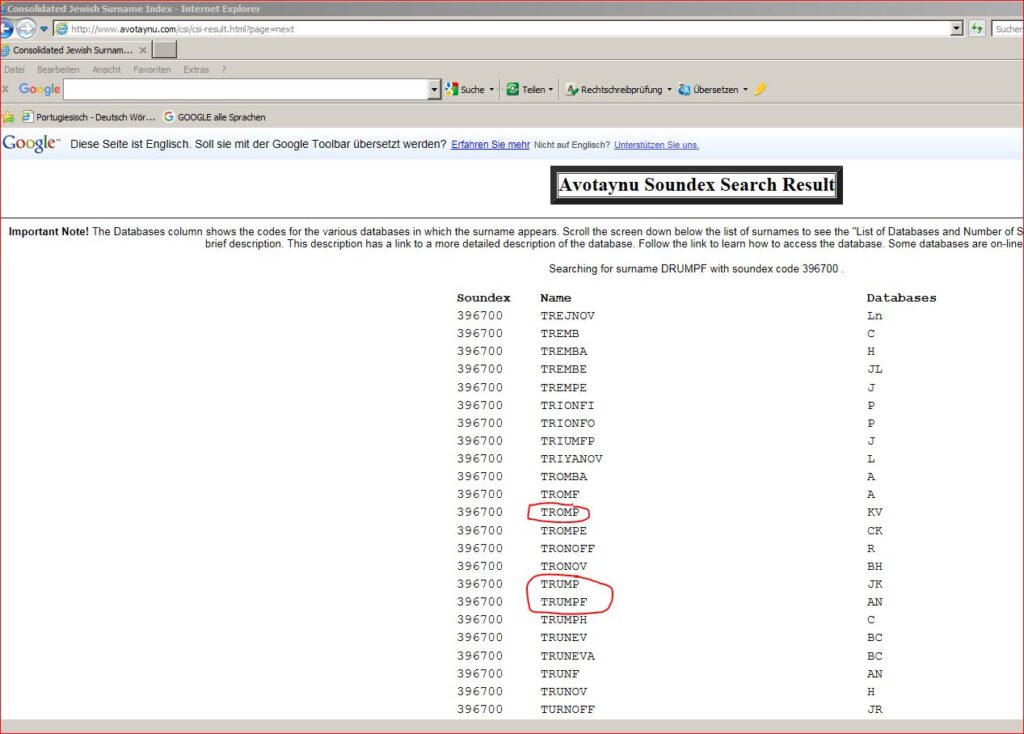The height and width of the screenshot is (734, 1024).
Task: Click the 'Erfahren Sie mehr' link
Action: tap(490, 145)
